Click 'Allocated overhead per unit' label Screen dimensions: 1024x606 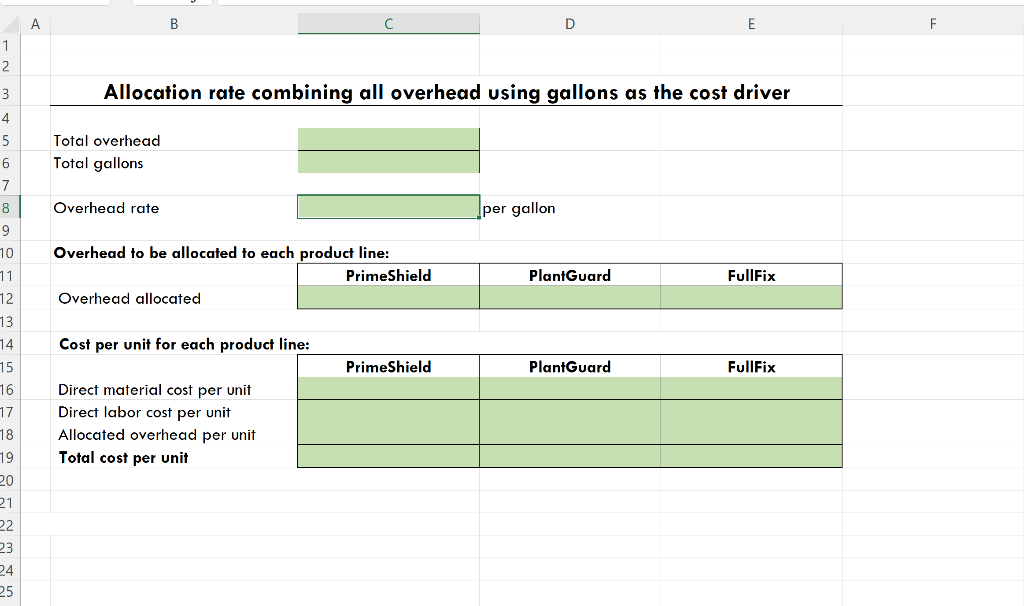point(157,435)
